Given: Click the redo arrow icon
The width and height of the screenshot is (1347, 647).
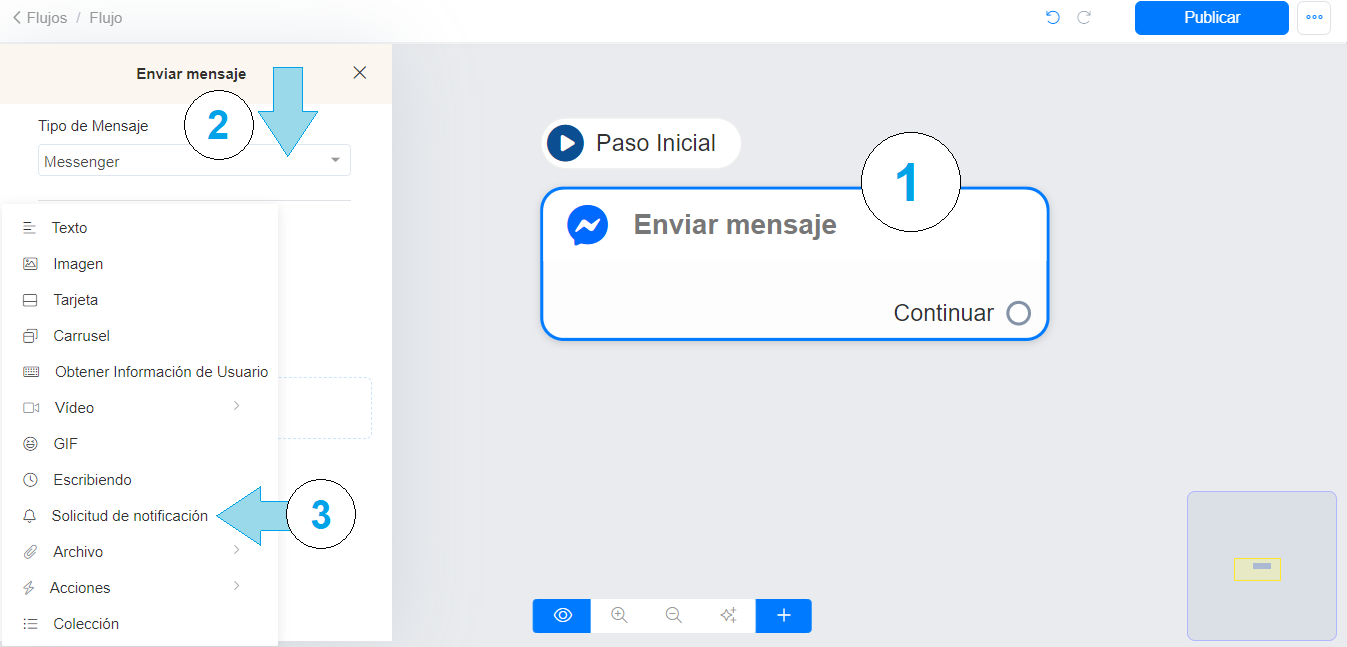Looking at the screenshot, I should coord(1084,18).
